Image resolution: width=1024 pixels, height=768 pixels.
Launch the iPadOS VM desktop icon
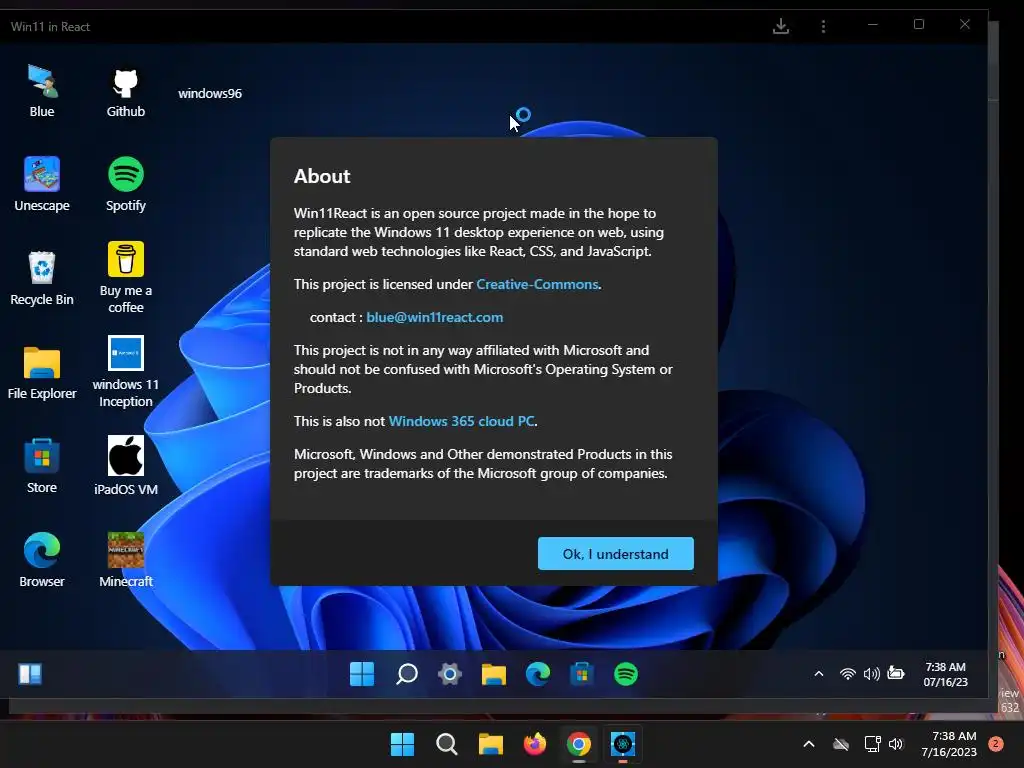pos(125,466)
